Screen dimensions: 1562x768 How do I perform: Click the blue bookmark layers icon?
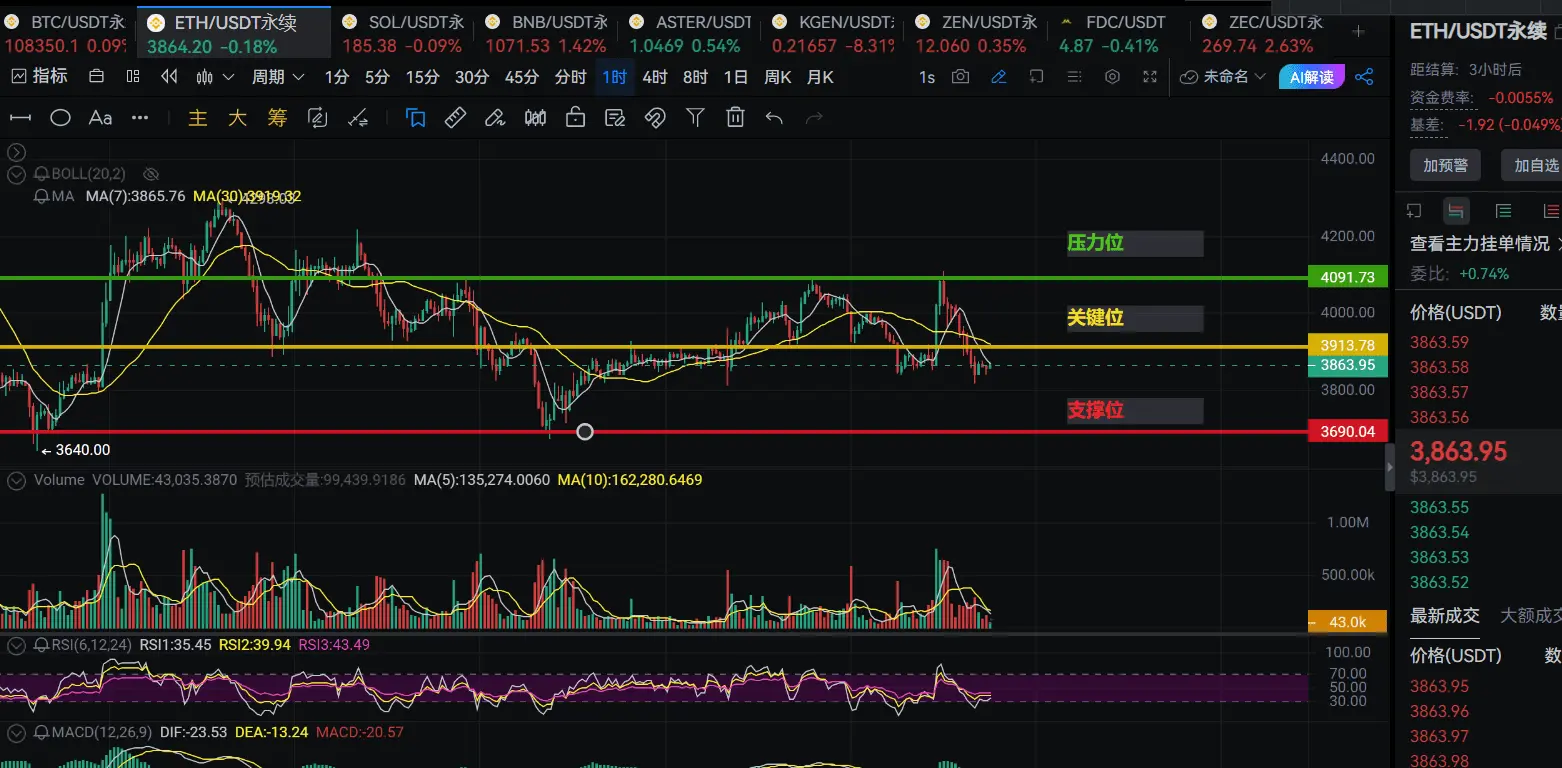click(x=416, y=118)
